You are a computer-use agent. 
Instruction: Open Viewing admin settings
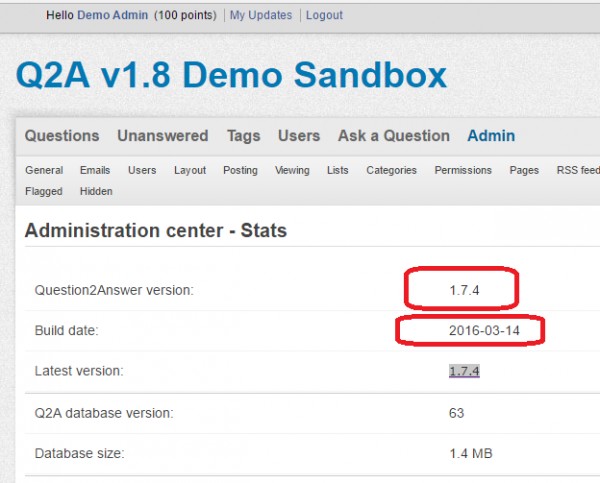coord(292,170)
